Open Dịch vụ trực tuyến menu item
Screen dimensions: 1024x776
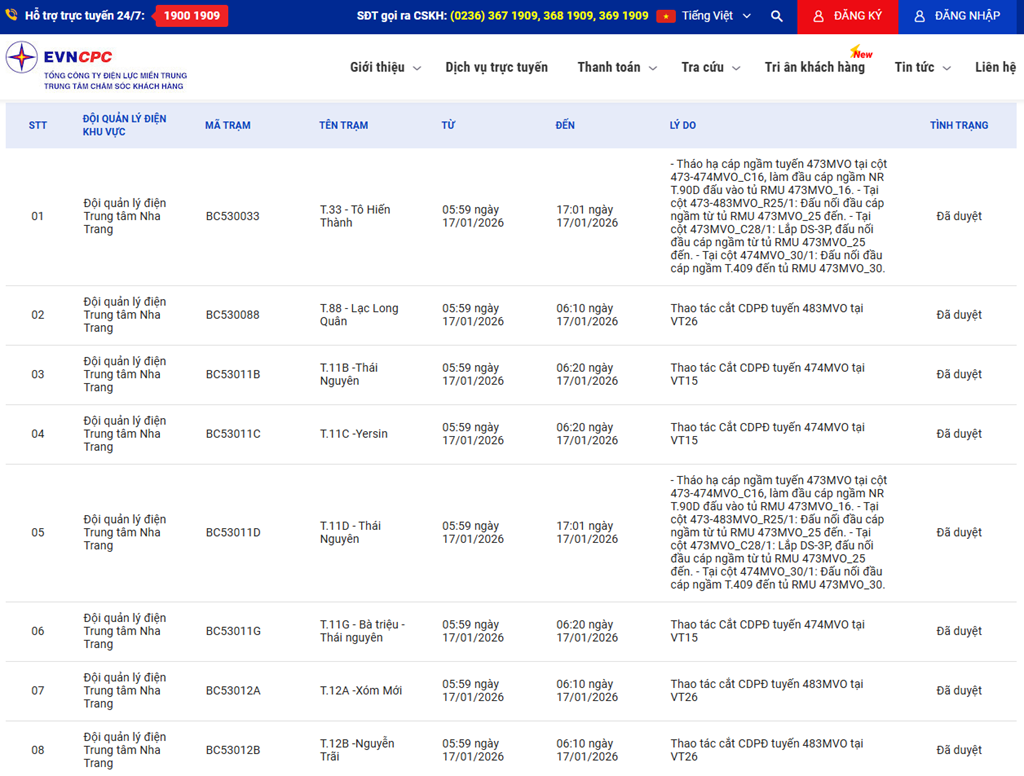[496, 67]
